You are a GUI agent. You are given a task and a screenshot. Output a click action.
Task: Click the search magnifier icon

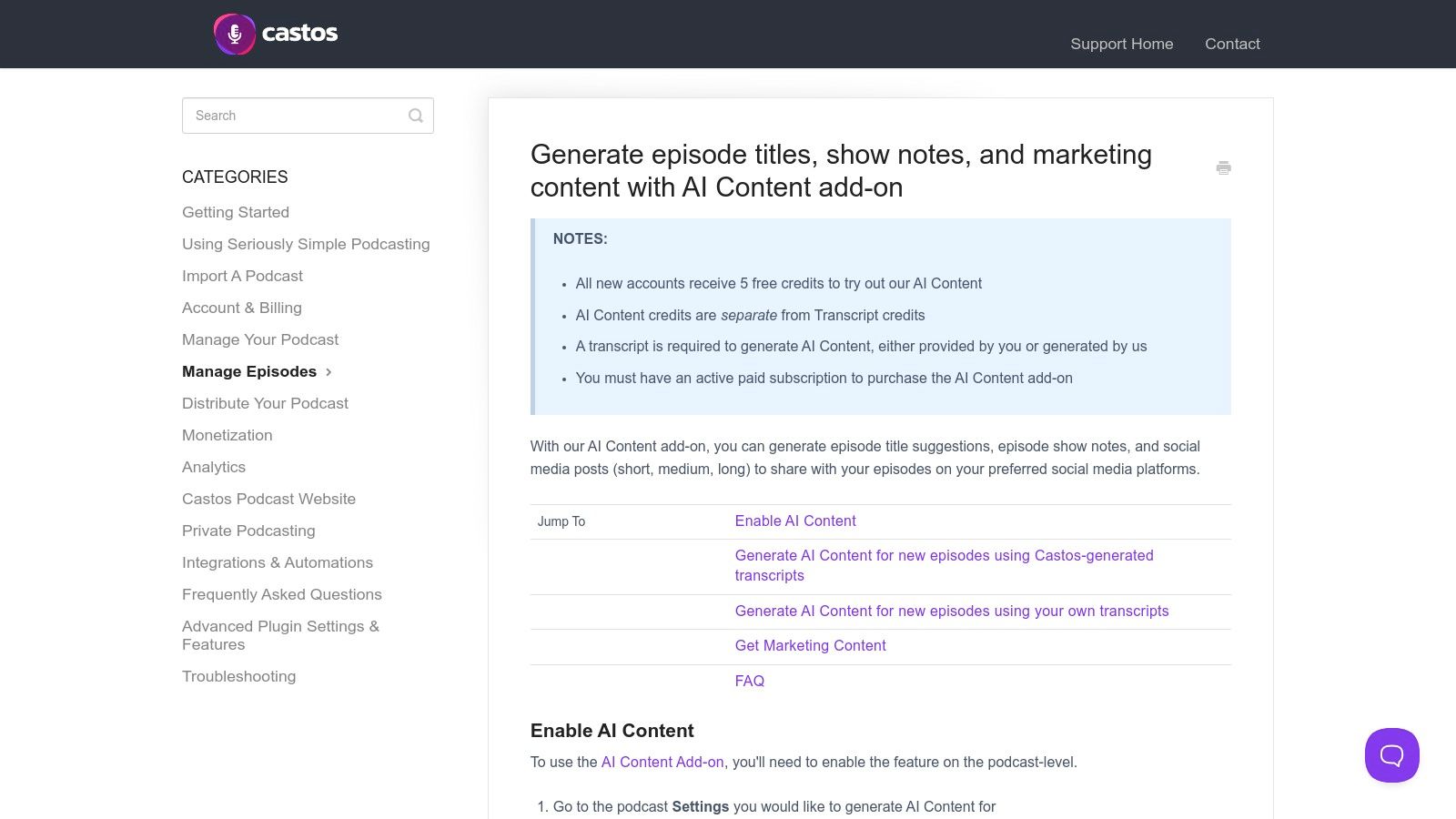click(415, 116)
